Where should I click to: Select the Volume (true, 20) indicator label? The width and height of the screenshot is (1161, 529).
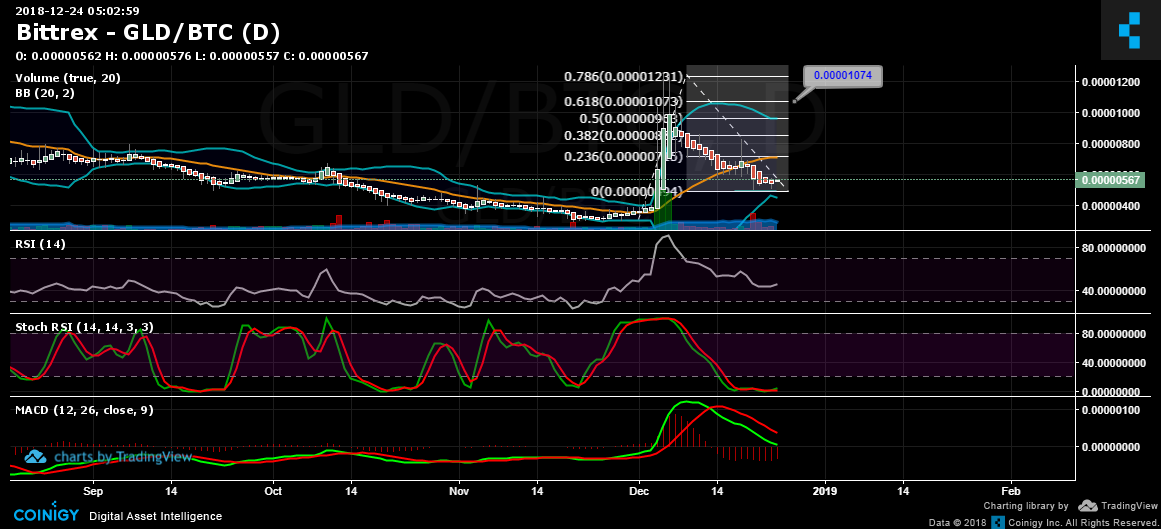(x=66, y=78)
